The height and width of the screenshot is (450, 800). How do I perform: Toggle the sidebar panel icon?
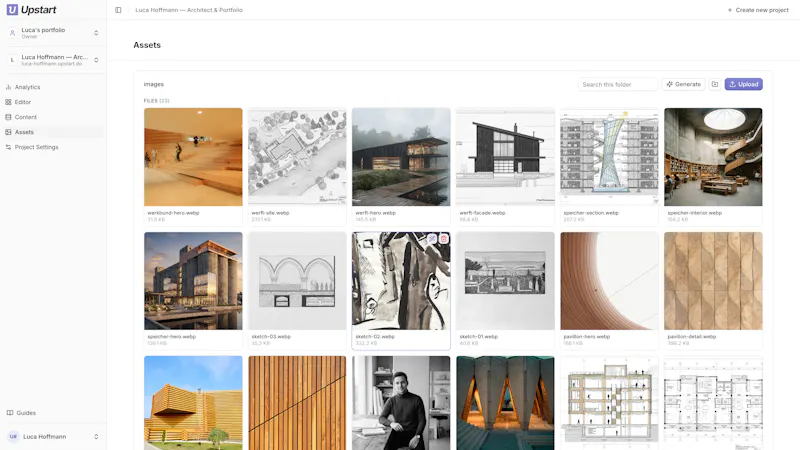118,10
